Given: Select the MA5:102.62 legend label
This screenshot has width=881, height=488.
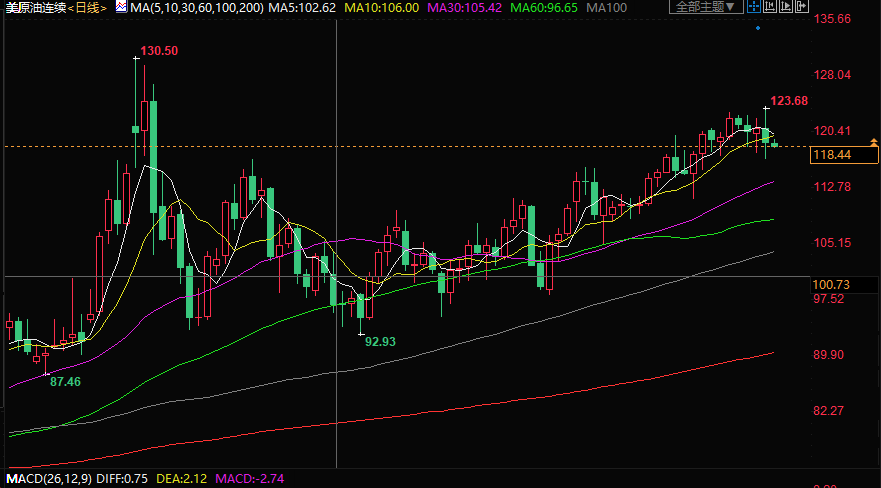Looking at the screenshot, I should pos(301,8).
